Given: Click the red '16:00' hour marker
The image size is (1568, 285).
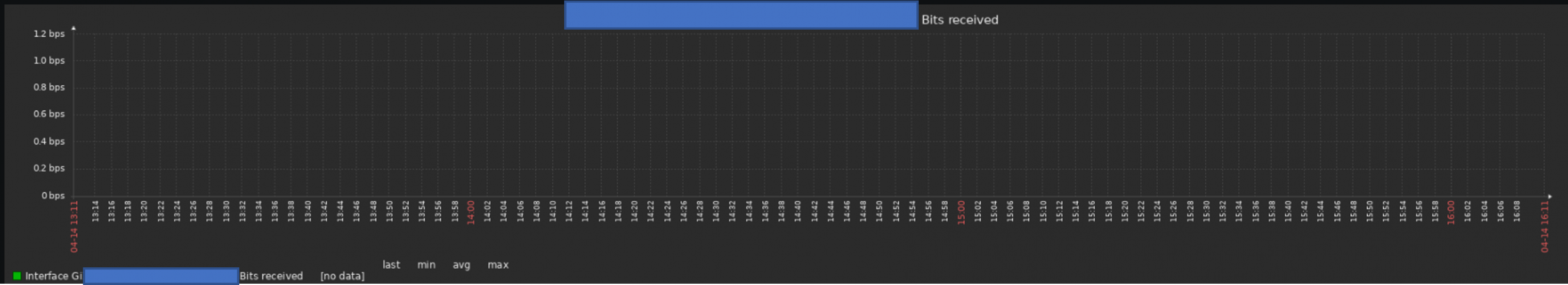Looking at the screenshot, I should 1451,212.
